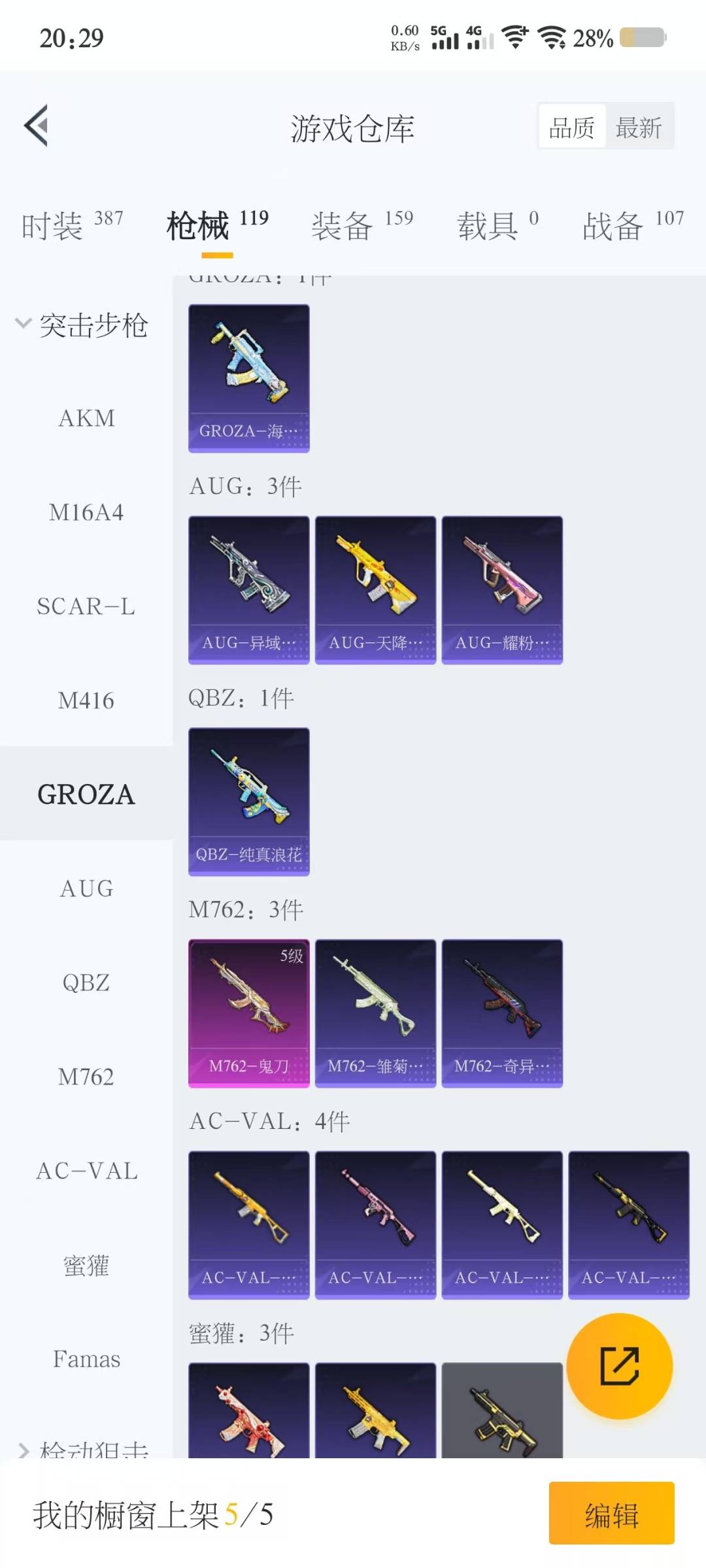The height and width of the screenshot is (1568, 706).
Task: Expand the 栓动狙击 category
Action: pos(83,1449)
